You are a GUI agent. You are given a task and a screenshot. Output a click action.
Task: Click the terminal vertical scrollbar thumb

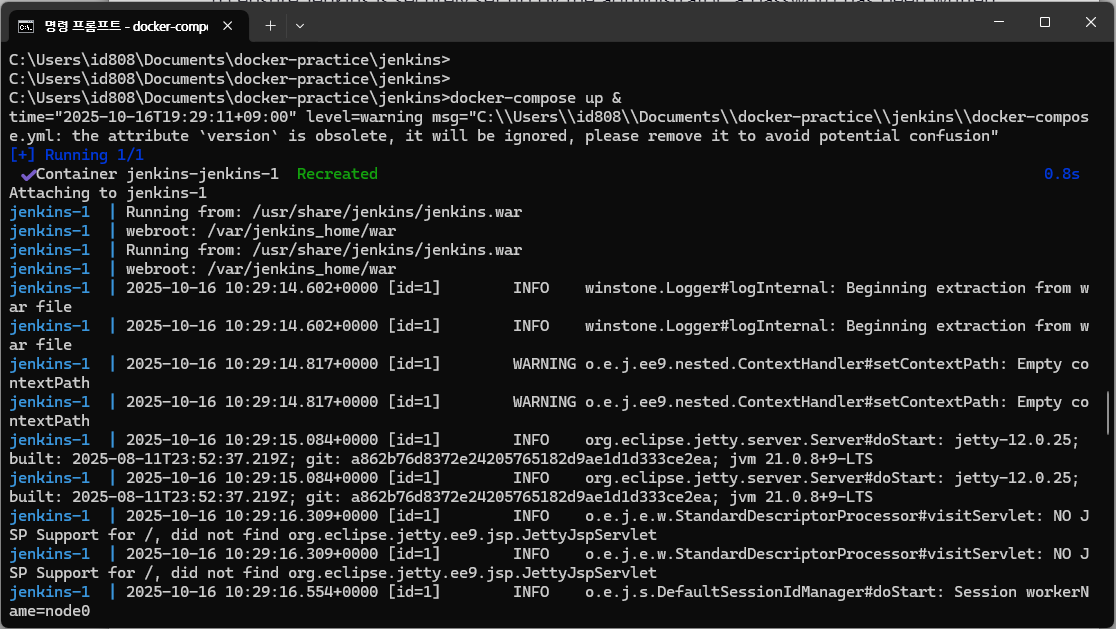point(1108,413)
